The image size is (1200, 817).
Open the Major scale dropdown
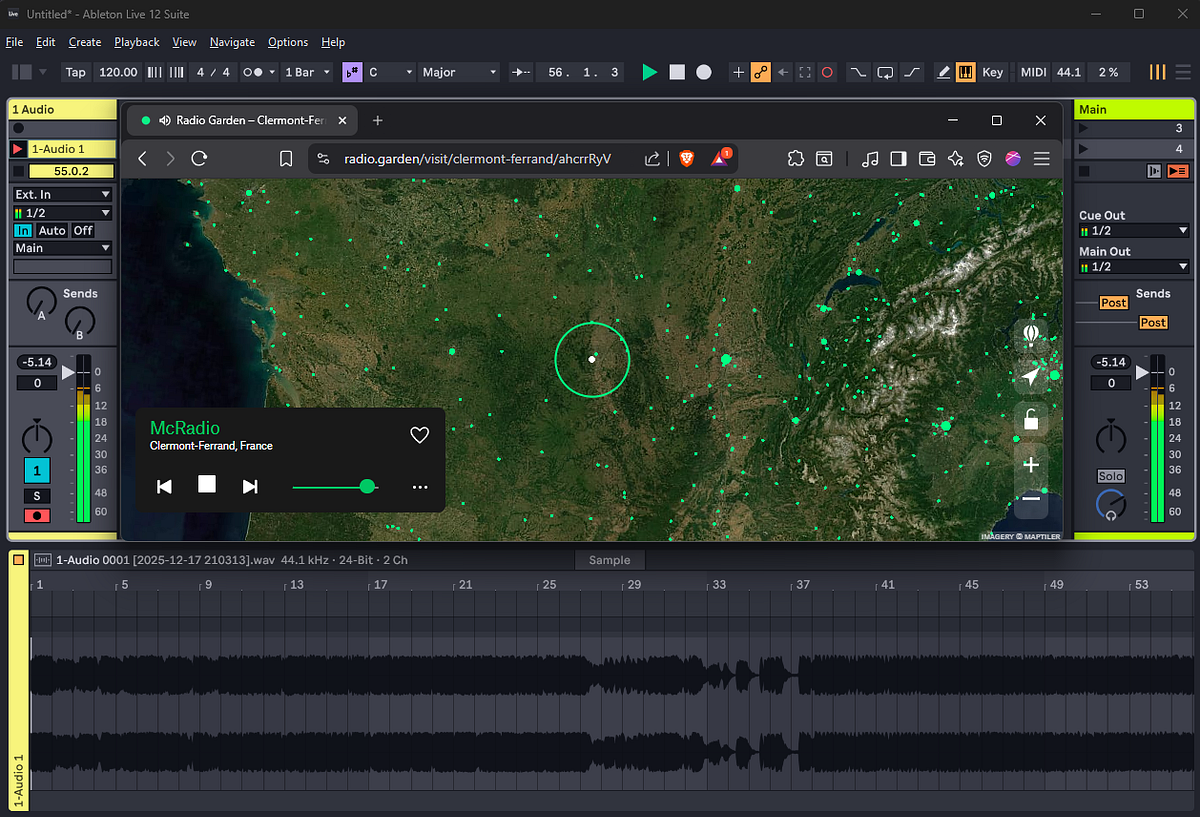tap(458, 72)
